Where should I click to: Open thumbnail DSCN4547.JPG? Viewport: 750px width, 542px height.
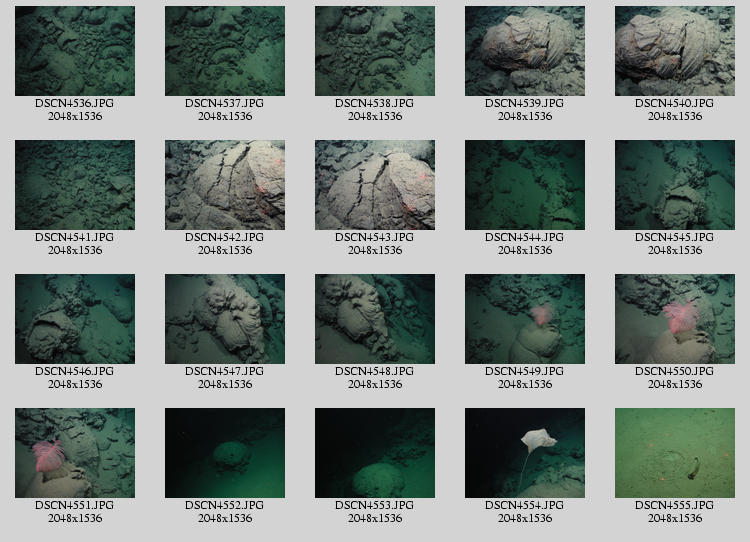pyautogui.click(x=225, y=319)
